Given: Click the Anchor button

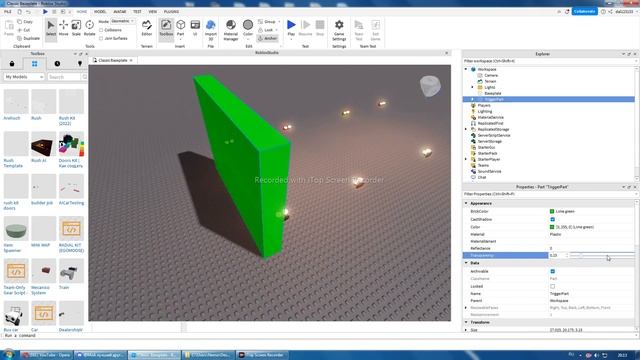Looking at the screenshot, I should (x=268, y=38).
